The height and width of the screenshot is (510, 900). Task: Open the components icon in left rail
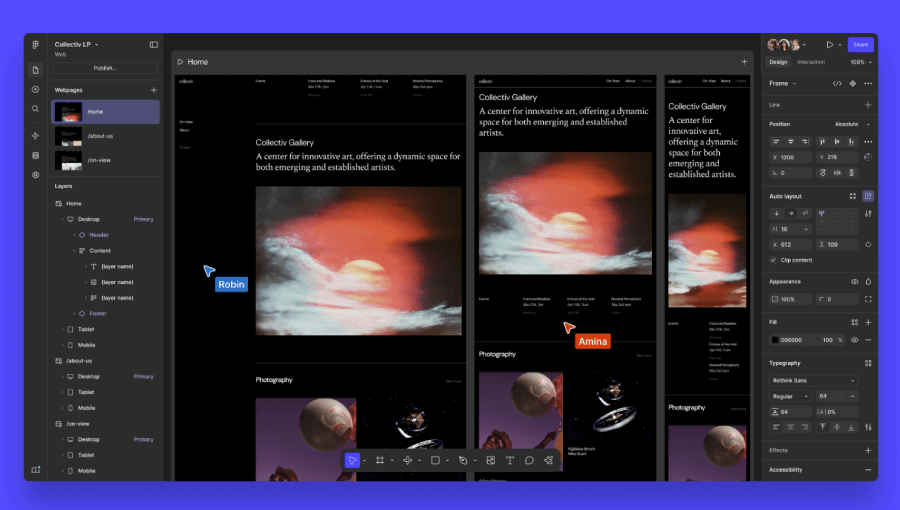coord(36,136)
